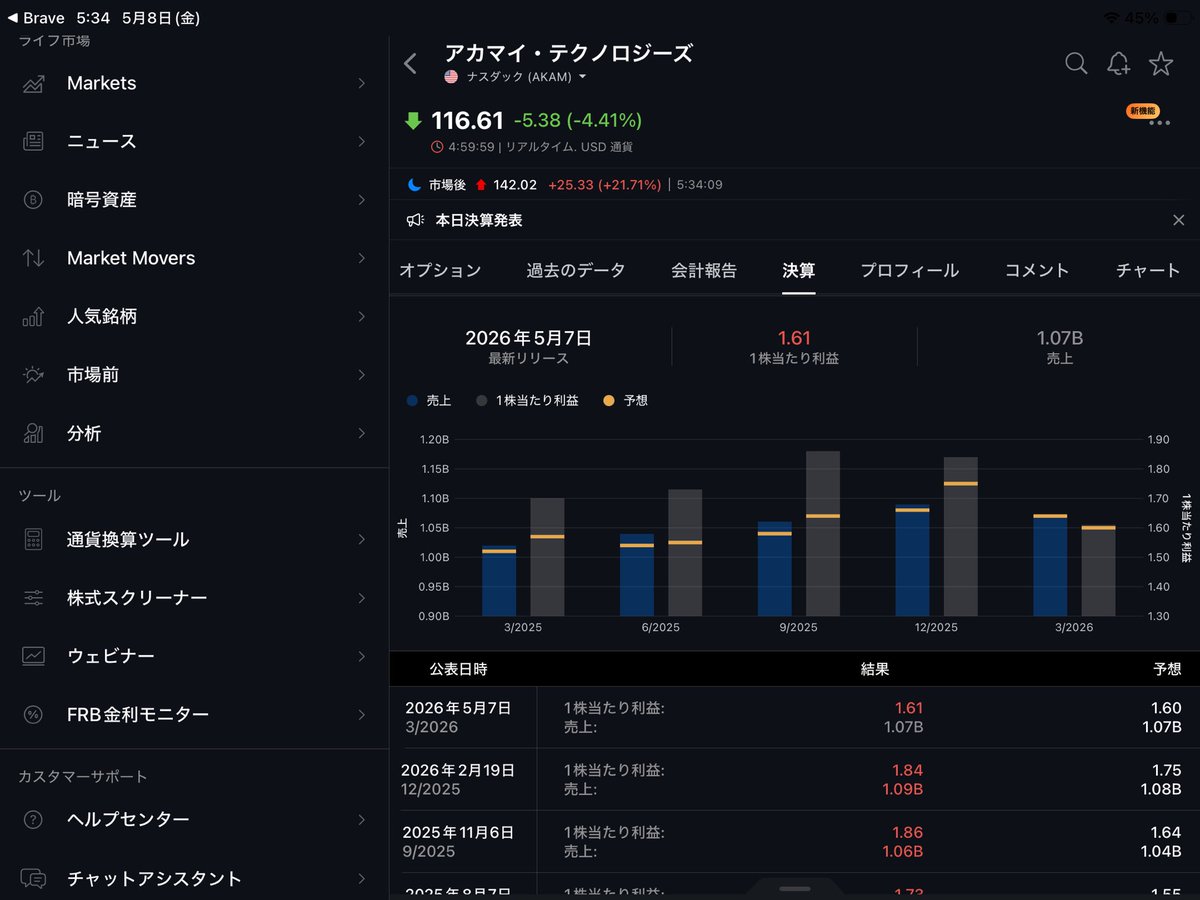Select the 2025年11月6日 earnings row
1200x900 pixels.
pos(795,842)
